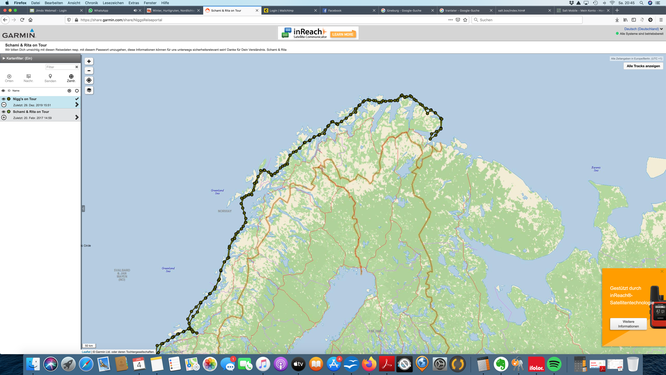Expand Schami & Rita on Tour chevron
The width and height of the screenshot is (666, 375).
click(77, 117)
